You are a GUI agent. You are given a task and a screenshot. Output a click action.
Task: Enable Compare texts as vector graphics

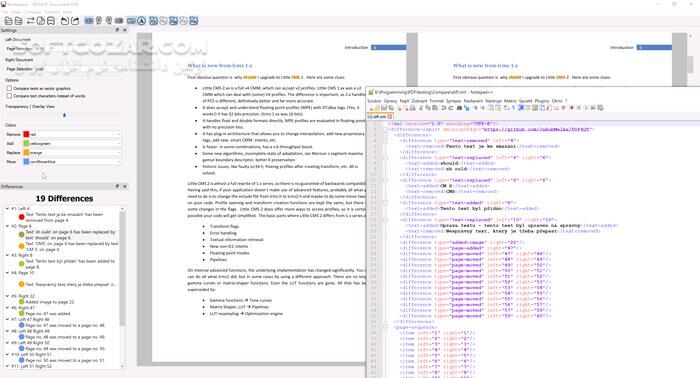pyautogui.click(x=9, y=88)
